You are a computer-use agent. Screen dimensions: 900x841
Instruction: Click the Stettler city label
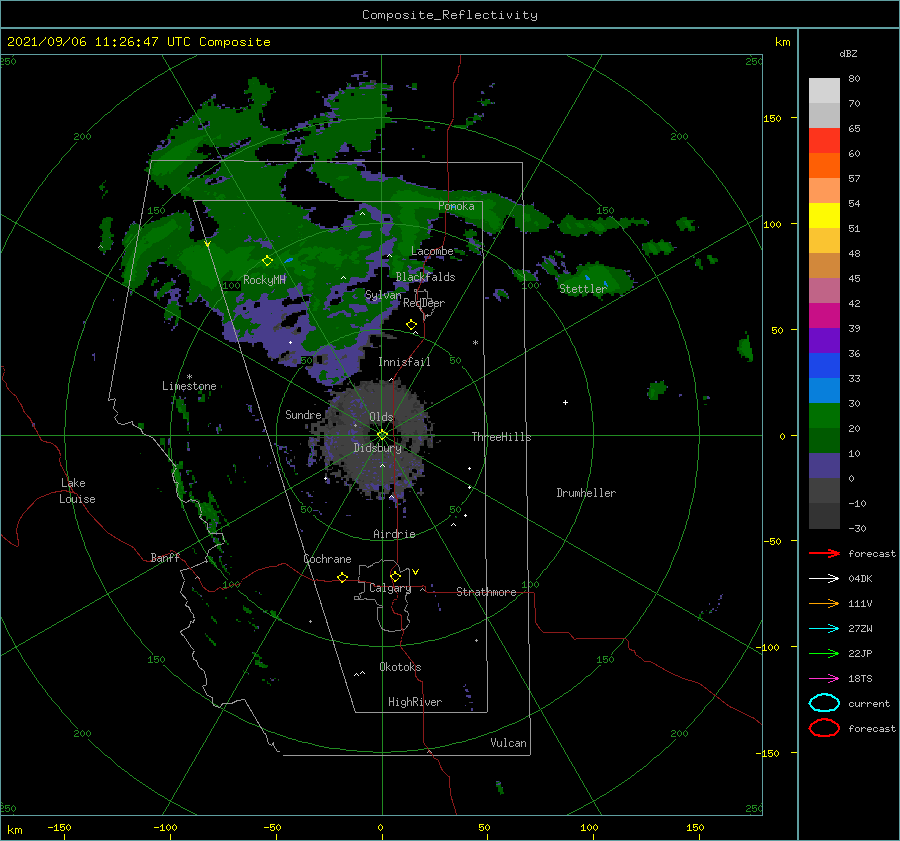tap(583, 289)
